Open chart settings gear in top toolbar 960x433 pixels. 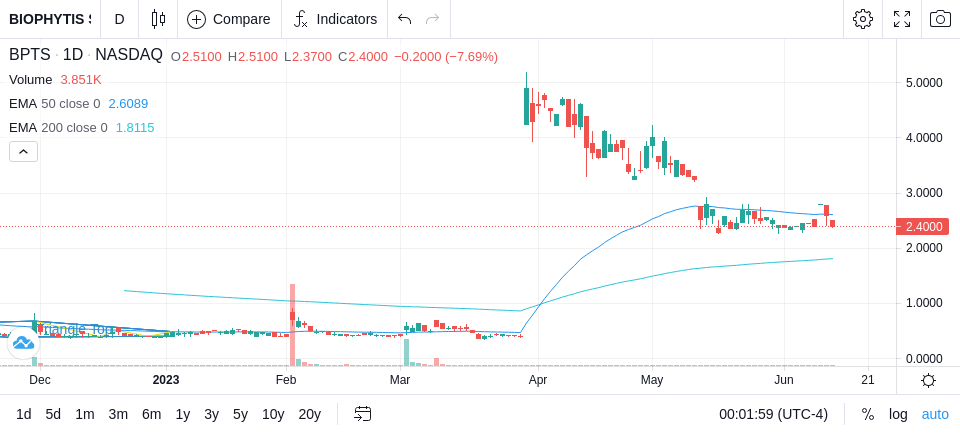point(863,19)
